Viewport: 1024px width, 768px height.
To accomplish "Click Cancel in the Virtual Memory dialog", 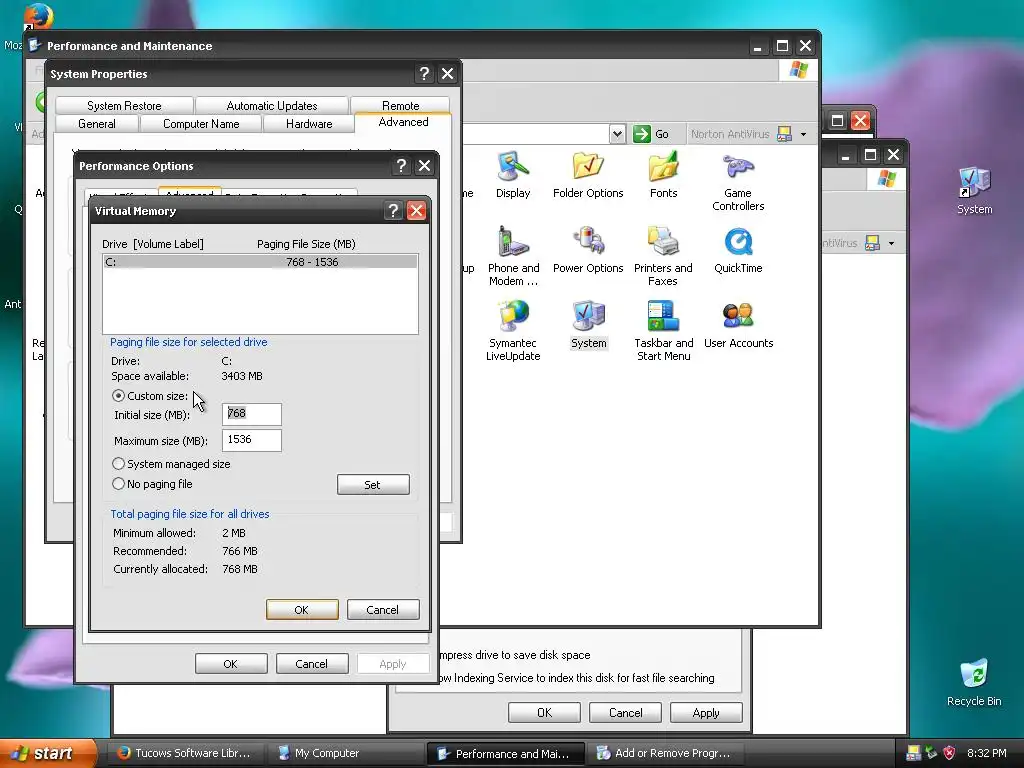I will 383,610.
